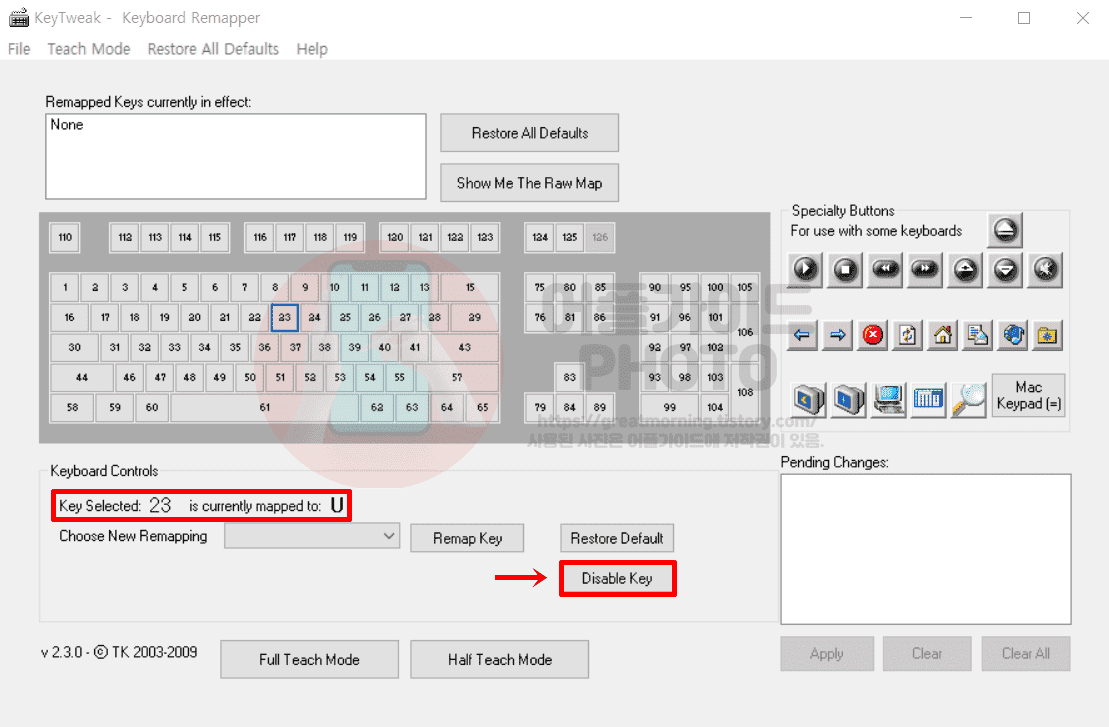This screenshot has width=1109, height=727.
Task: Click the calculator specialty icon
Action: [929, 400]
